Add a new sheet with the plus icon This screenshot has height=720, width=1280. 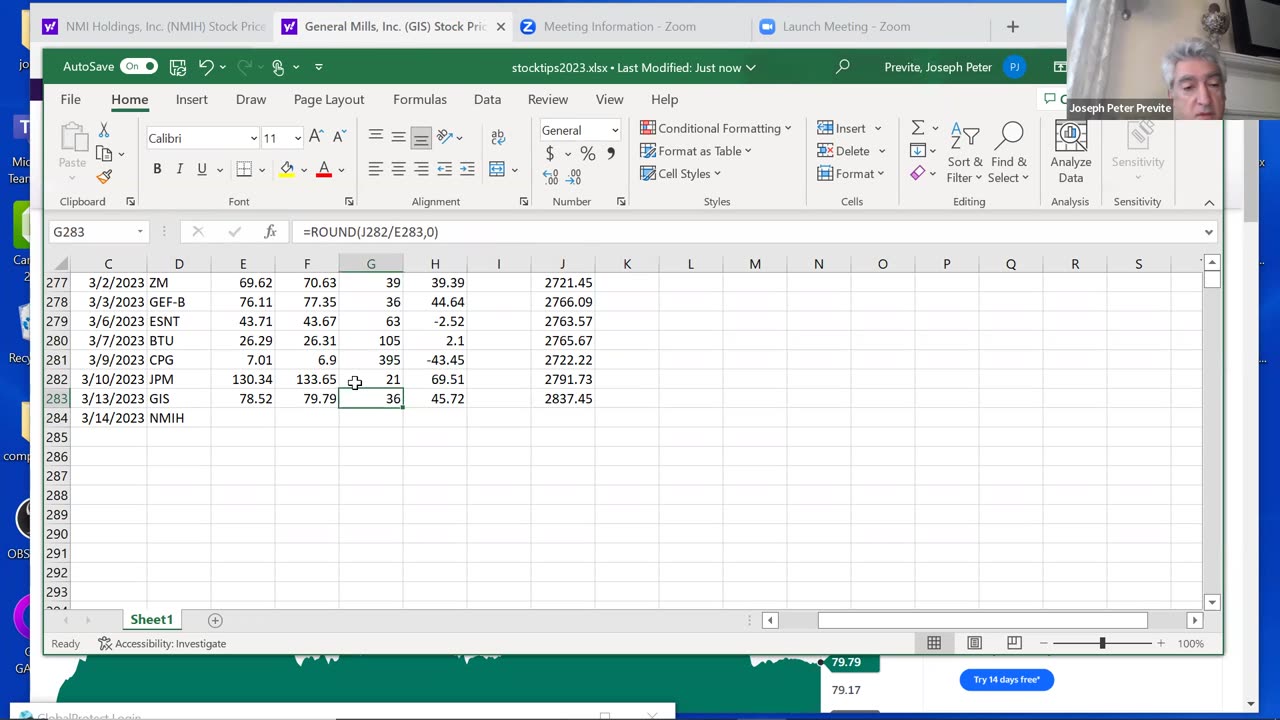pos(215,620)
